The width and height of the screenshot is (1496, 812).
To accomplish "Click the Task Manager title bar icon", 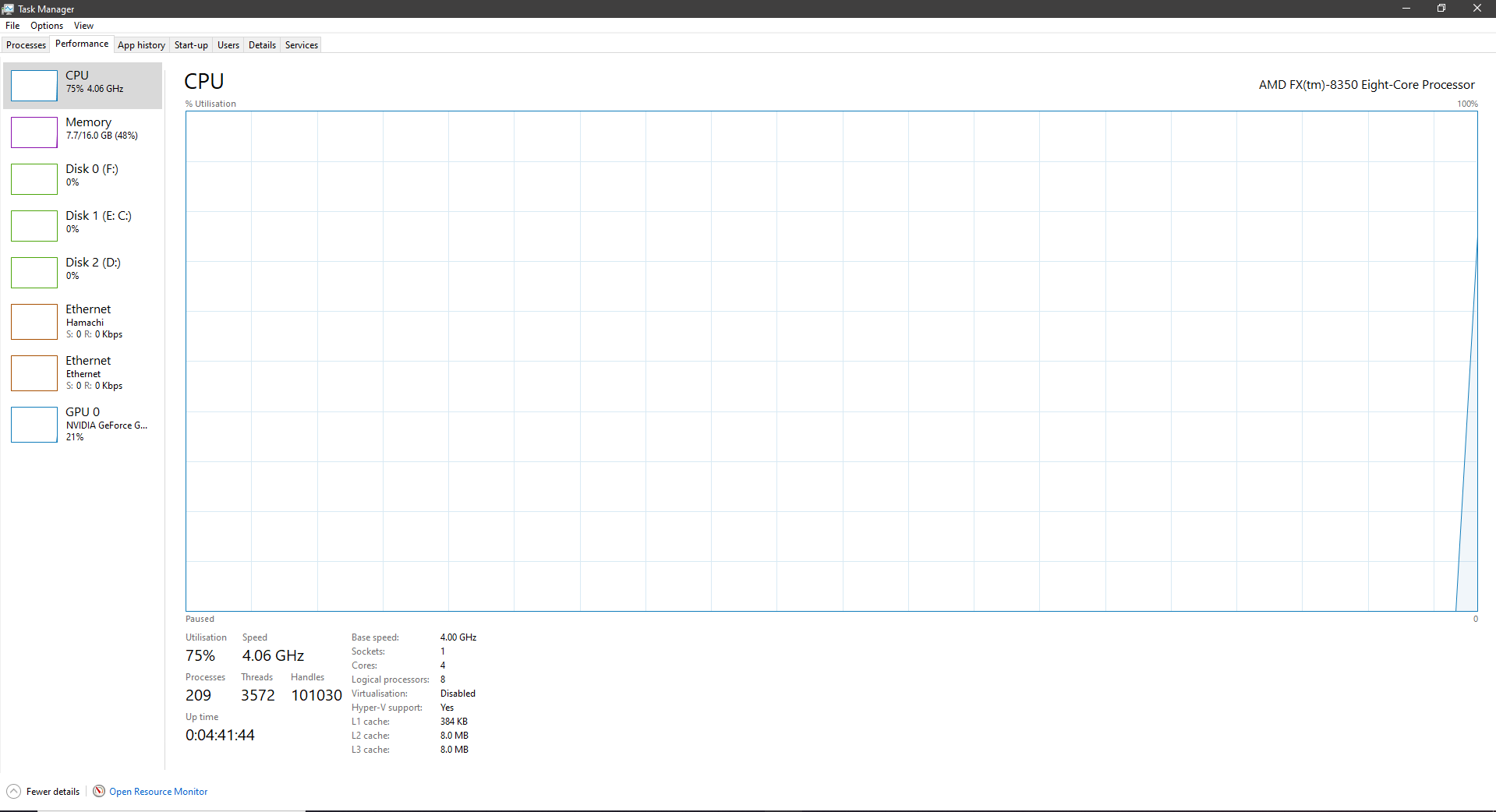I will pyautogui.click(x=8, y=9).
